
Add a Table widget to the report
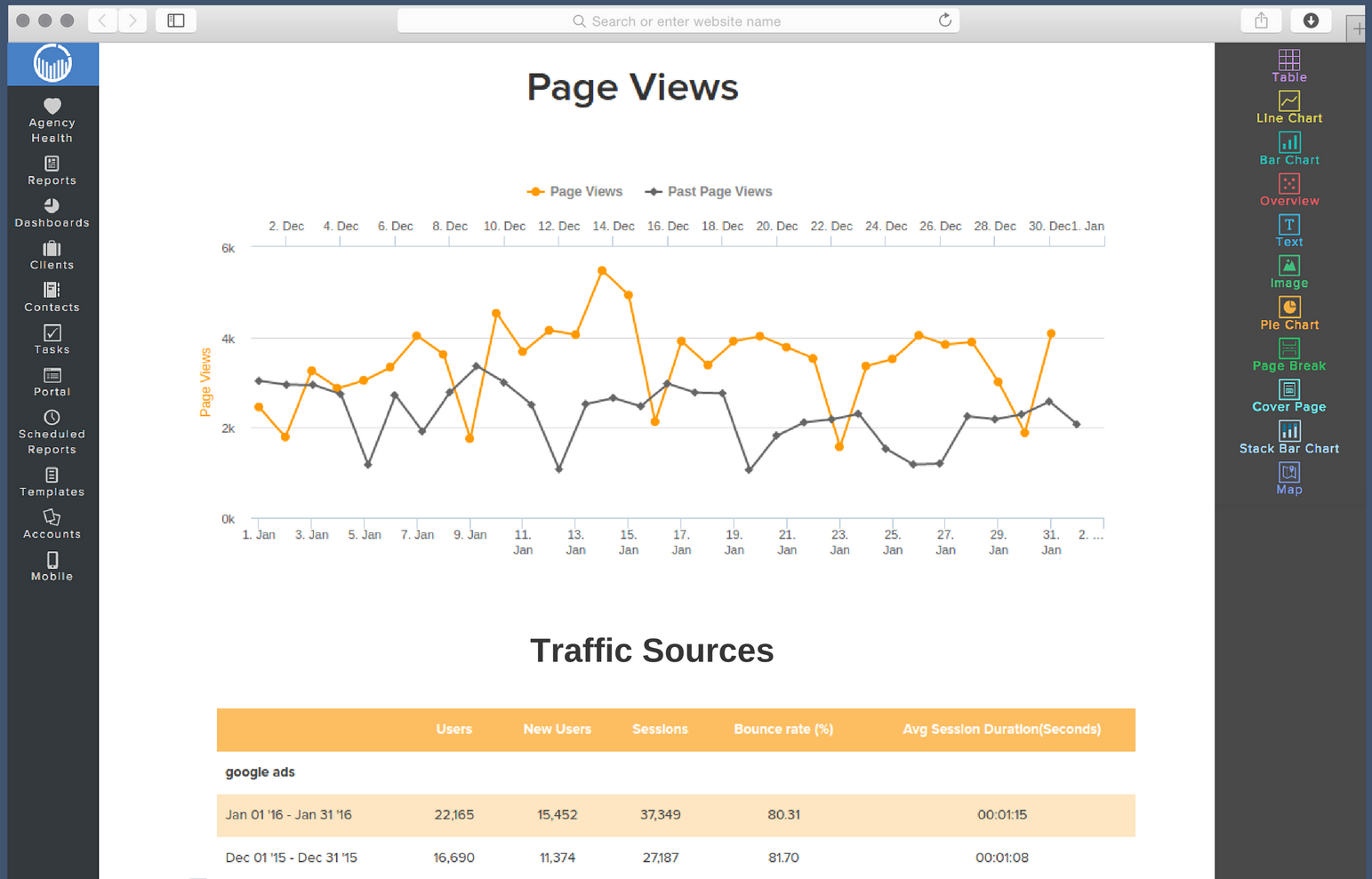1289,65
